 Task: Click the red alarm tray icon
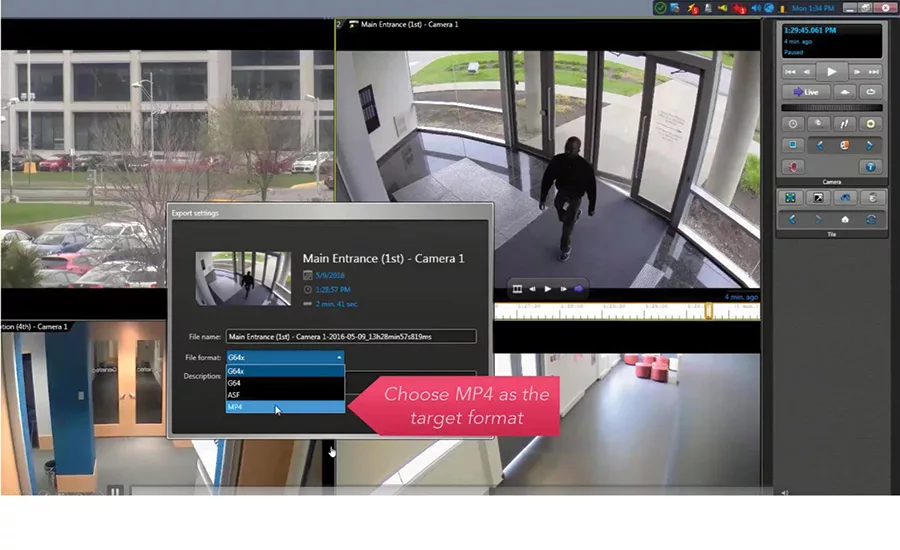(x=739, y=8)
